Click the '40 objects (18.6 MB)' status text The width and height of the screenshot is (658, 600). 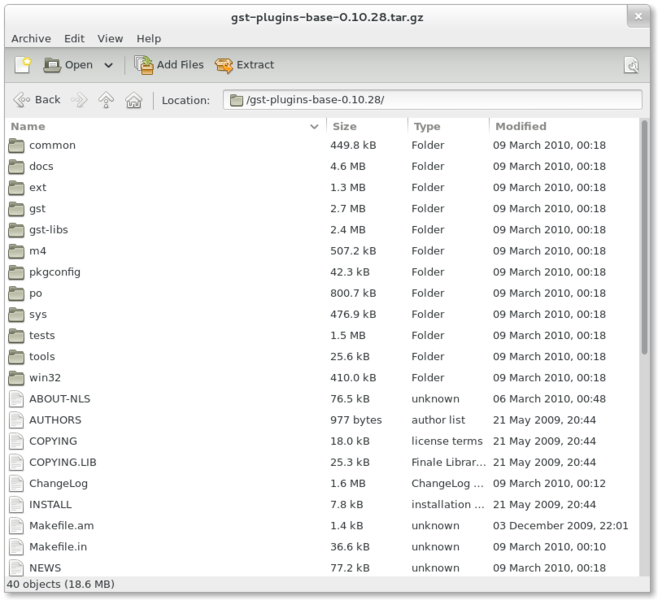coord(60,584)
